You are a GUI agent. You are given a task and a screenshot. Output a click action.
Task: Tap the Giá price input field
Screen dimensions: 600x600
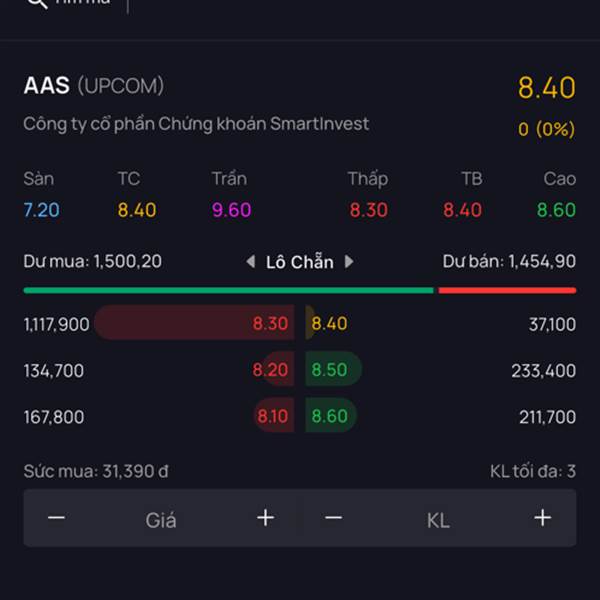coord(161,520)
